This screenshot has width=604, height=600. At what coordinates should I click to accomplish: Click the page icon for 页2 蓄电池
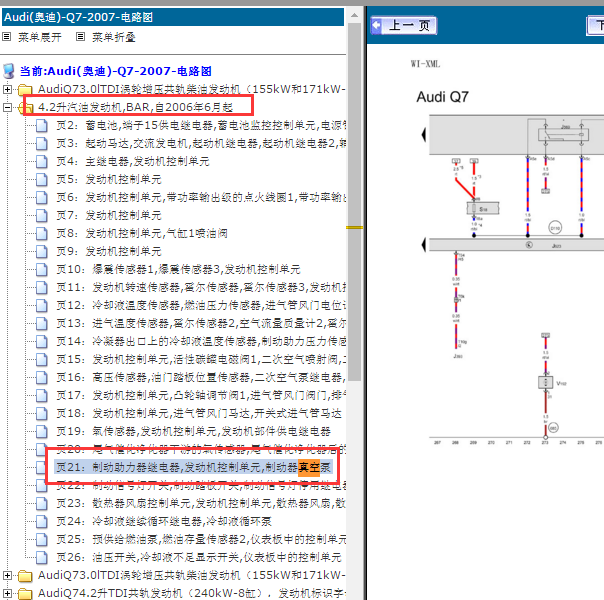point(42,126)
